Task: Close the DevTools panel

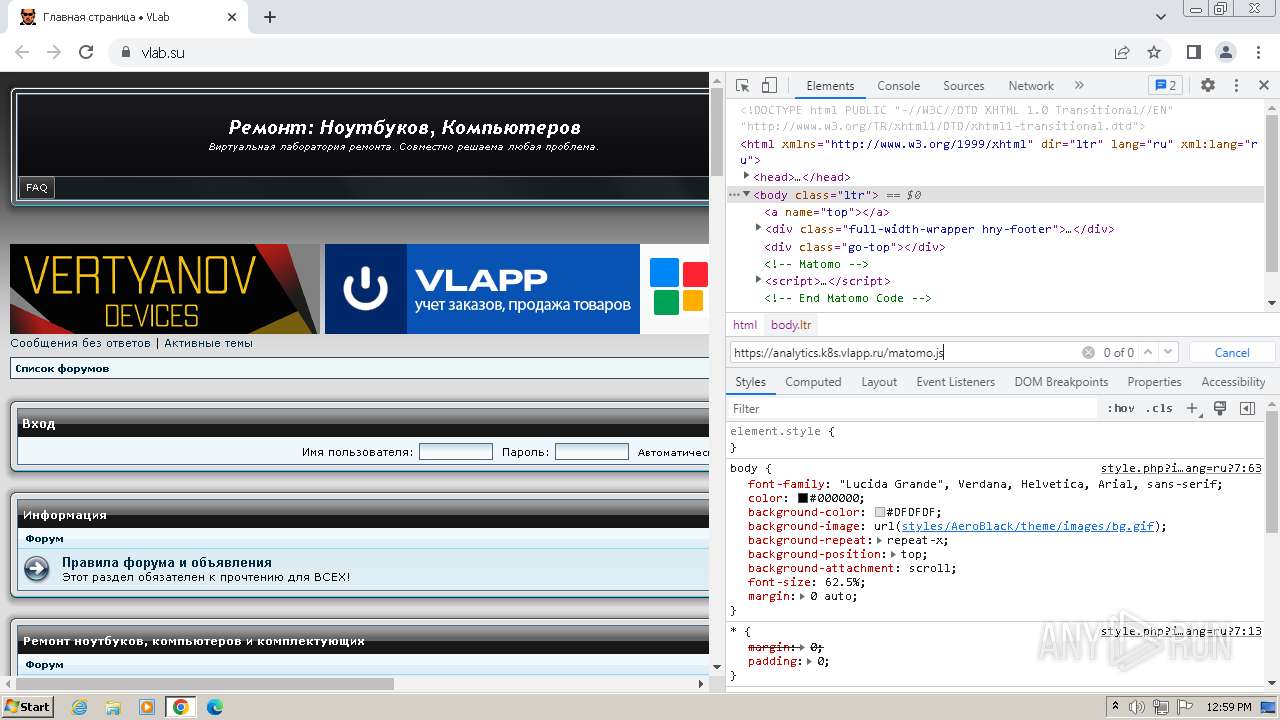Action: coord(1264,86)
